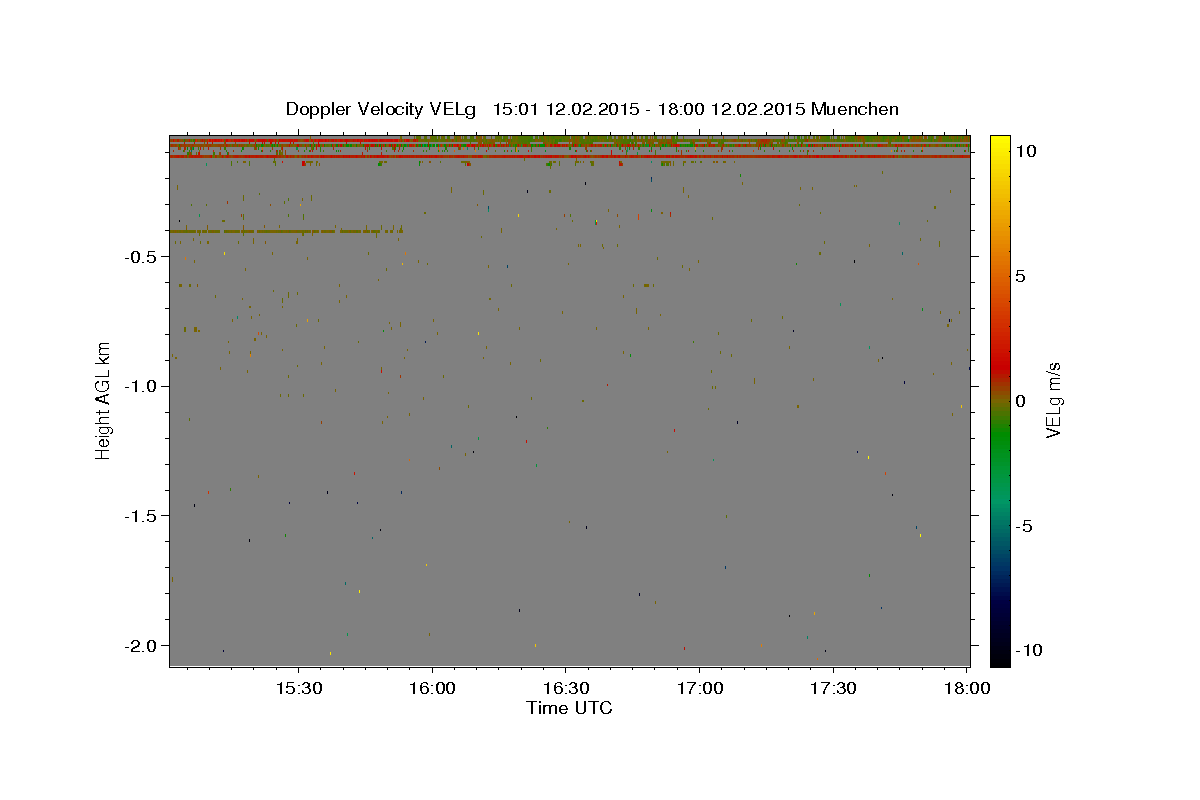Click the colorbar value -5
This screenshot has height=800, width=1200.
pos(1023,526)
